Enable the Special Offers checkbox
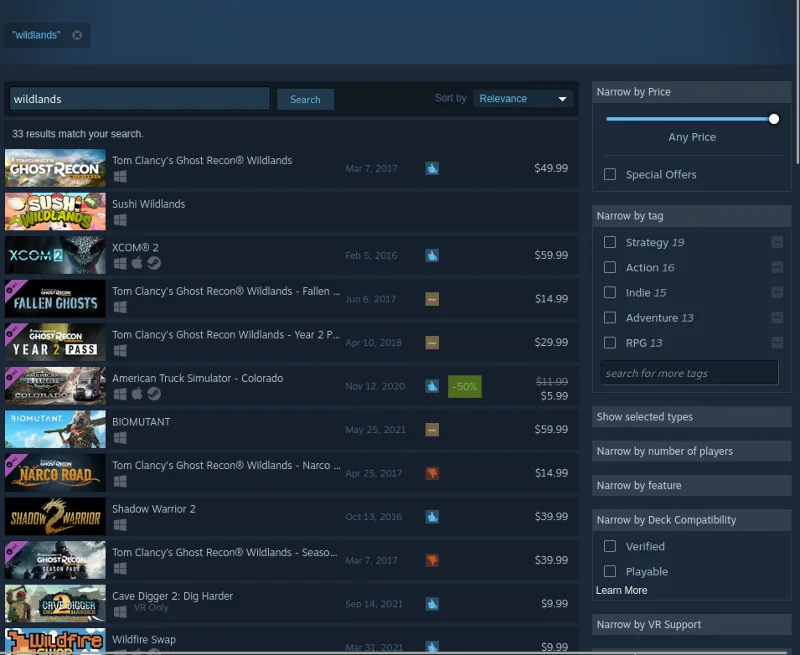This screenshot has height=655, width=800. [610, 174]
